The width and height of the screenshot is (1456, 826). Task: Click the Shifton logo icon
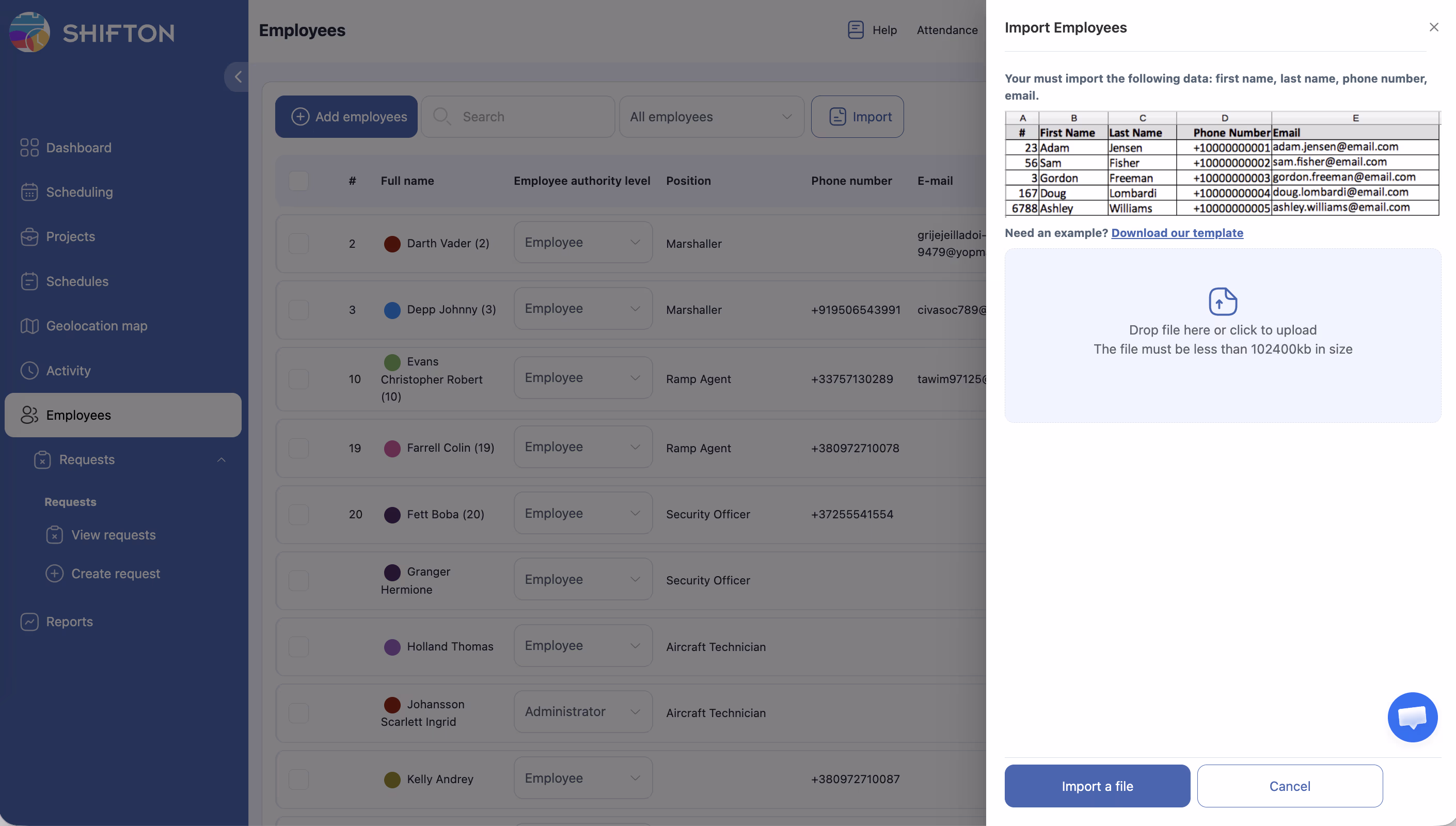point(29,33)
